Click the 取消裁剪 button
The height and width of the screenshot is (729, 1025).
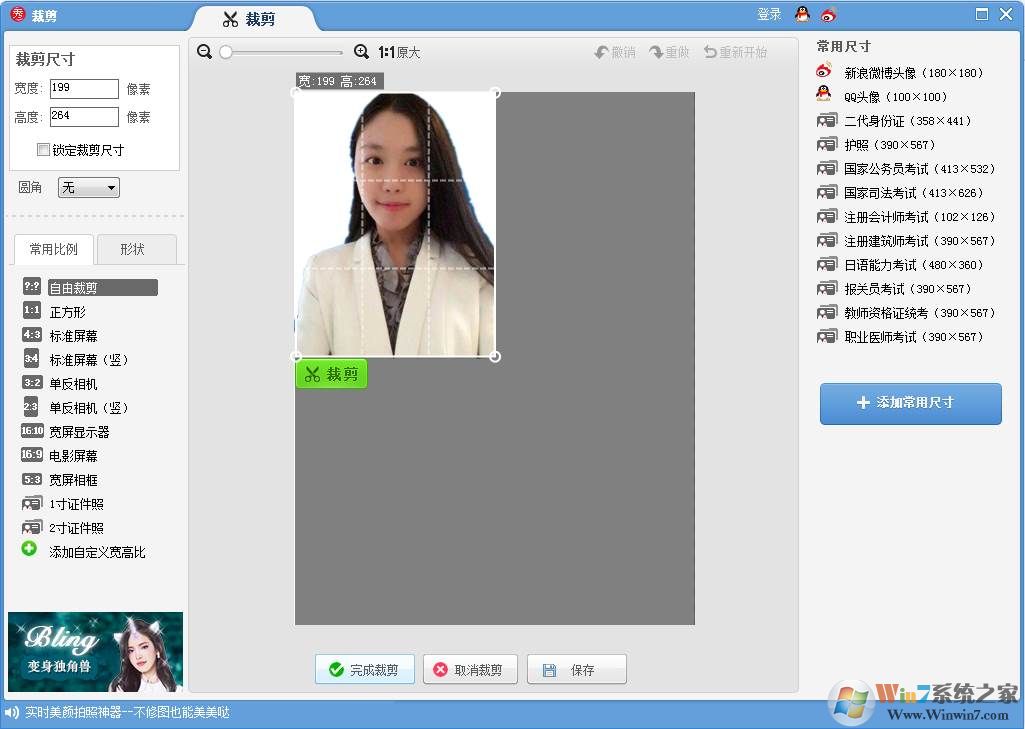(470, 669)
